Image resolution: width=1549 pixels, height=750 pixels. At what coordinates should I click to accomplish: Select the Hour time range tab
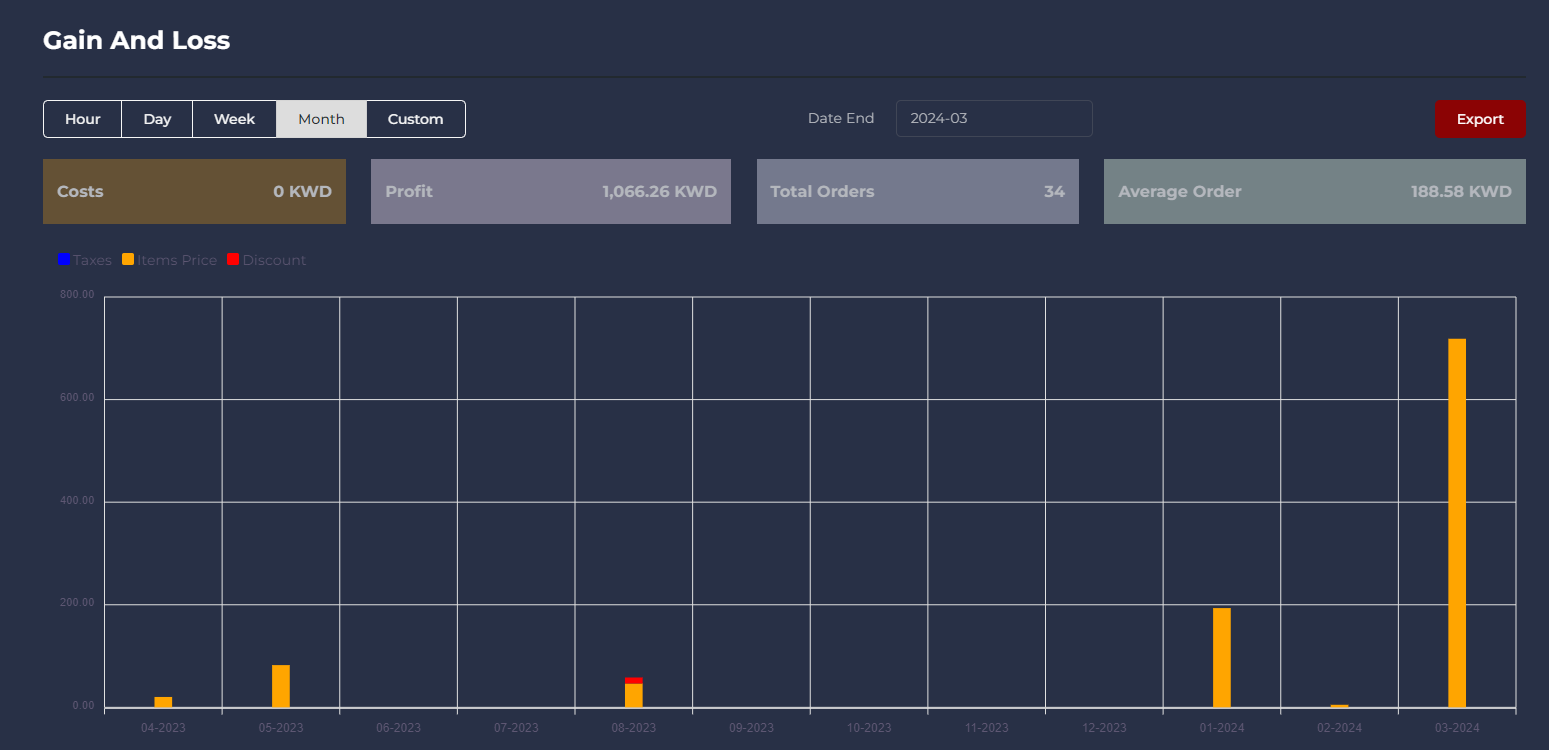pos(83,119)
